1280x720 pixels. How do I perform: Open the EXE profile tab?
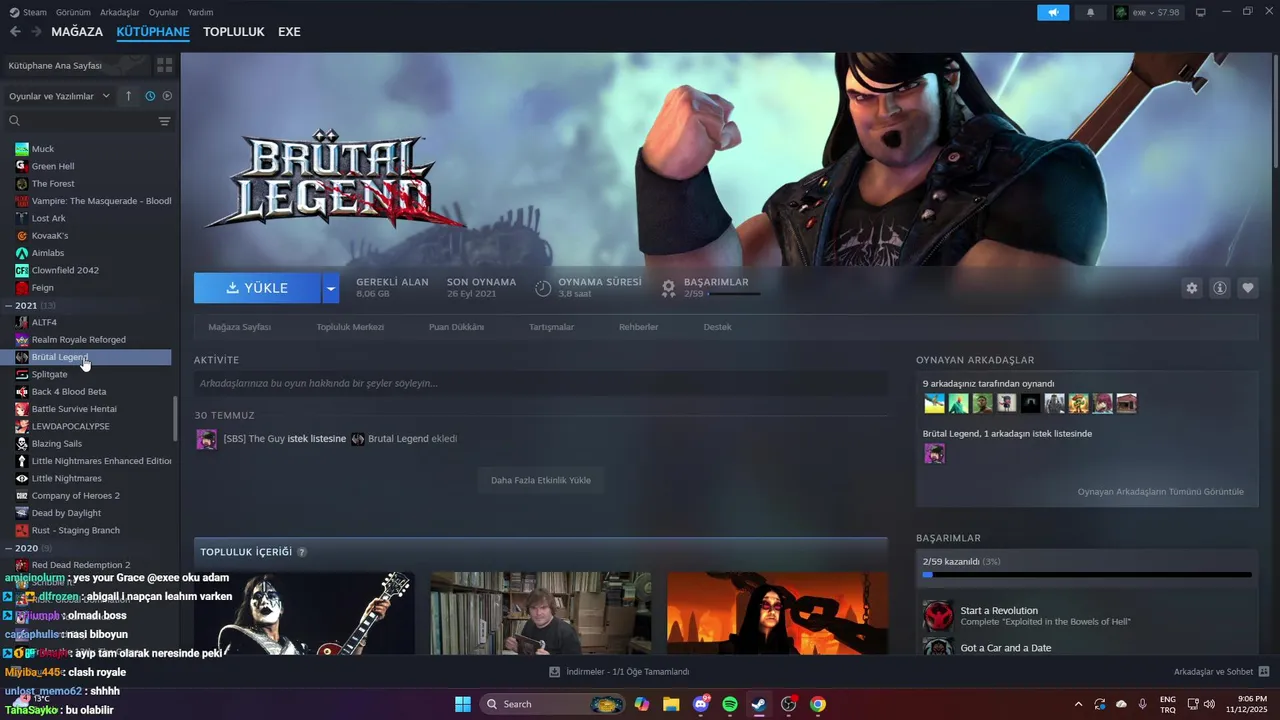289,32
